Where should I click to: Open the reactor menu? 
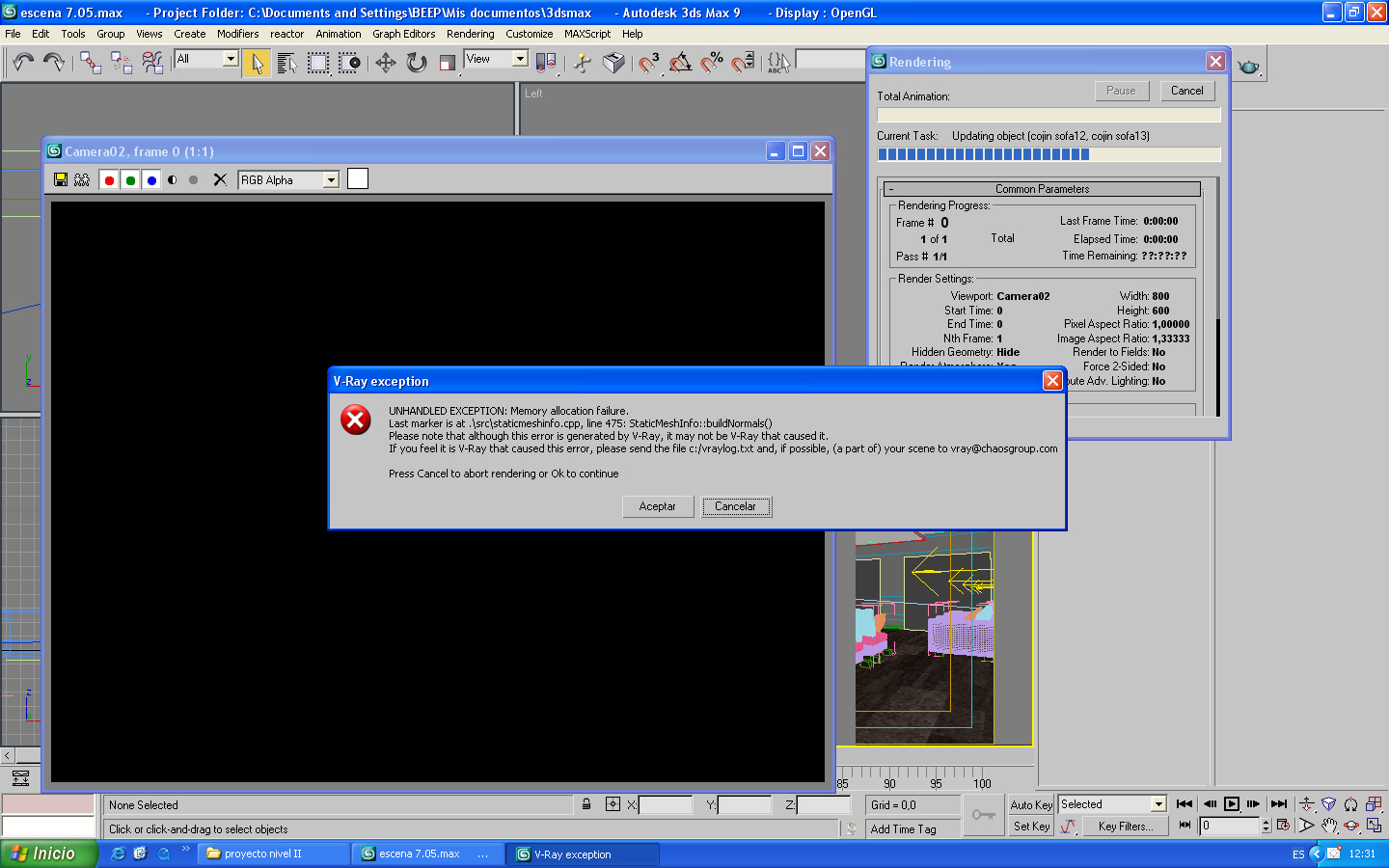pos(286,34)
